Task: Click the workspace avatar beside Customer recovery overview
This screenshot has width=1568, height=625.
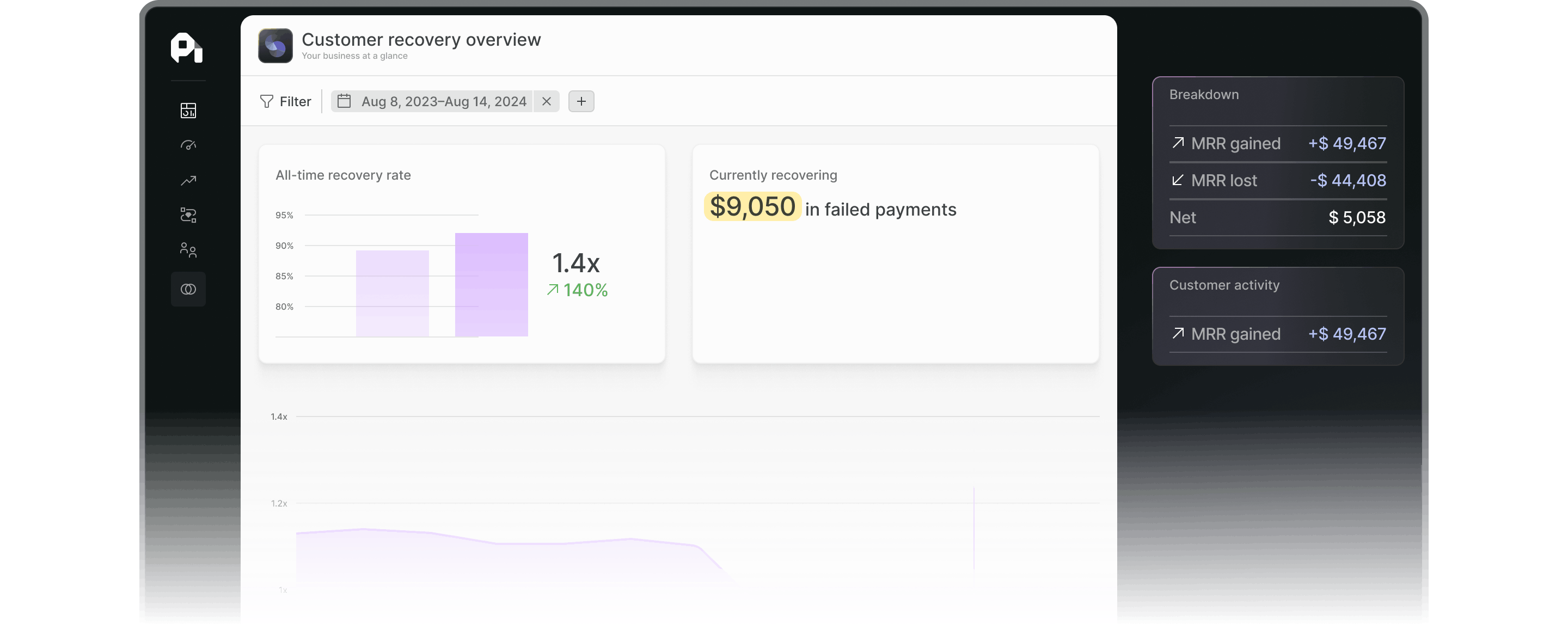Action: tap(275, 45)
